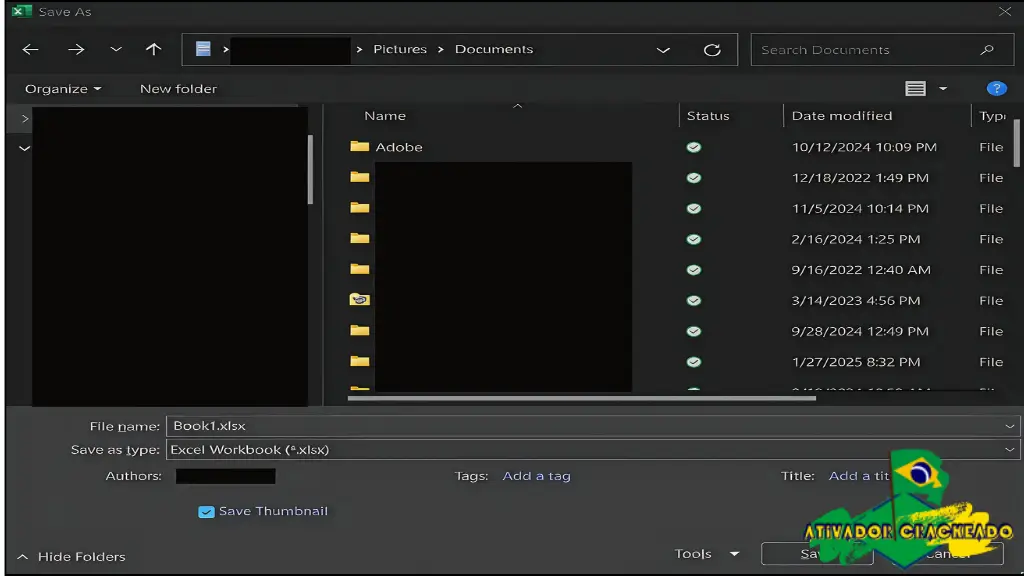Sort by Status column header

pos(708,116)
